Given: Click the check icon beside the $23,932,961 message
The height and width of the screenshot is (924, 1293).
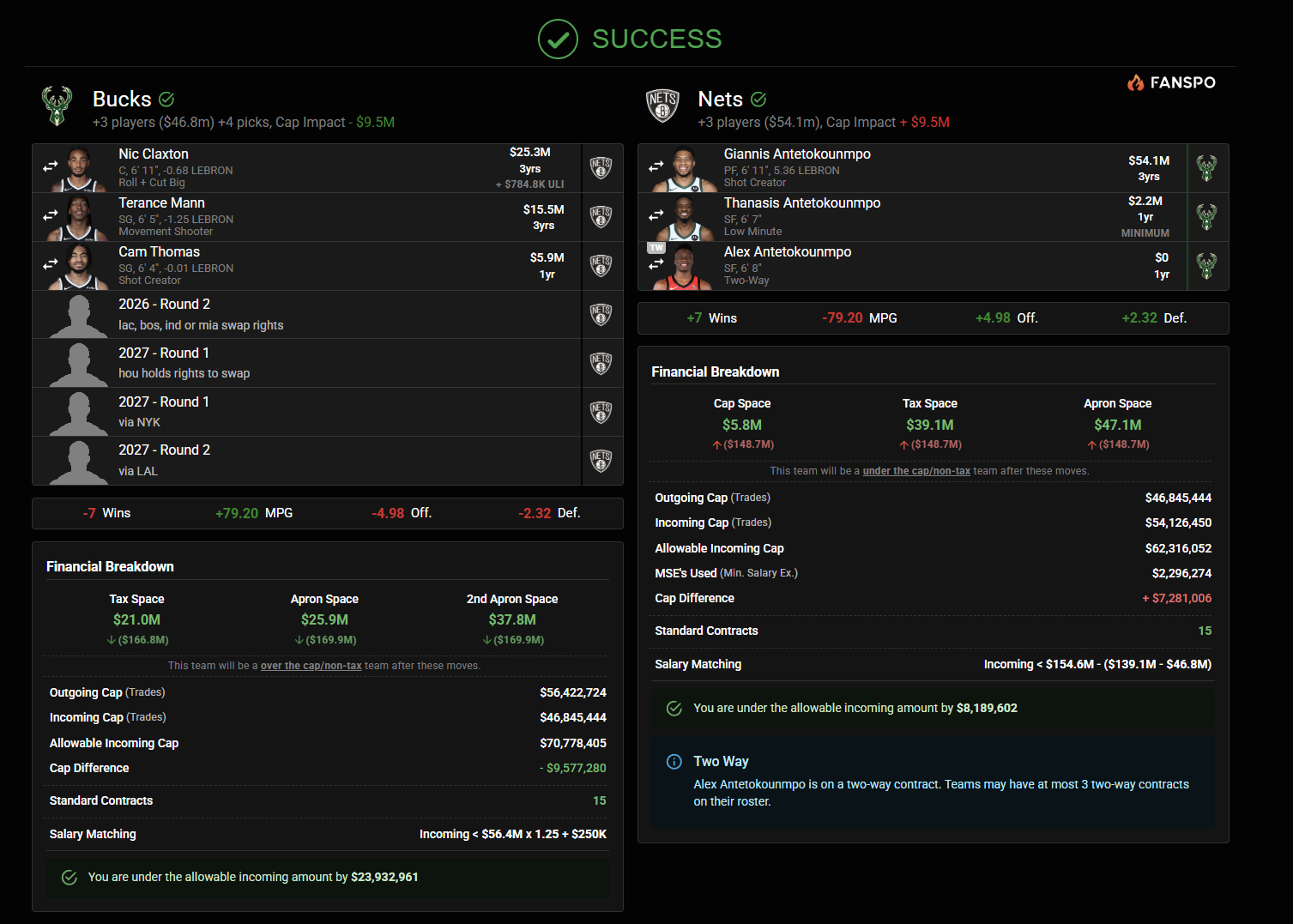Looking at the screenshot, I should (x=69, y=878).
